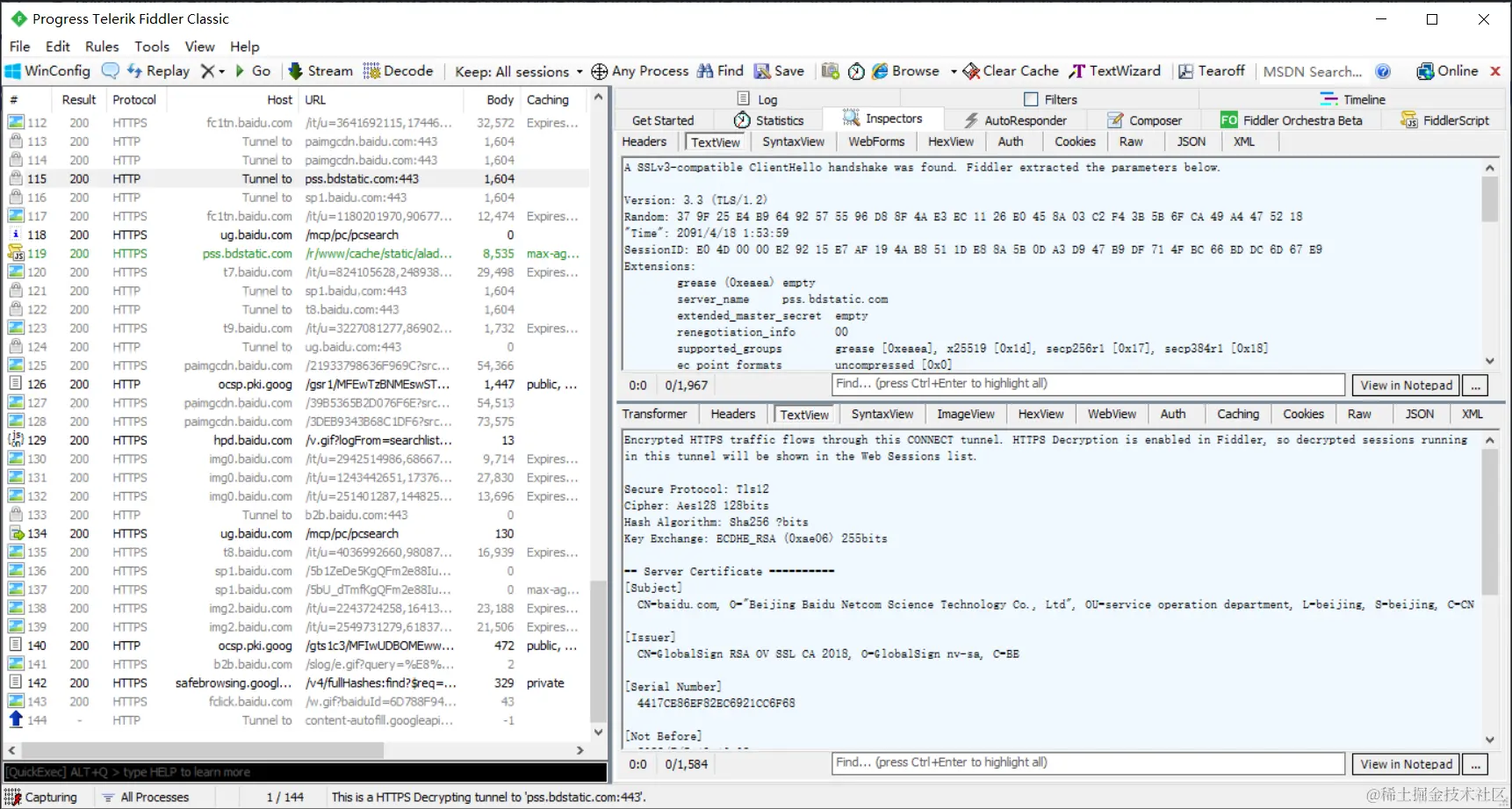The width and height of the screenshot is (1512, 809).
Task: Click request pane ellipsis button
Action: 1476,385
